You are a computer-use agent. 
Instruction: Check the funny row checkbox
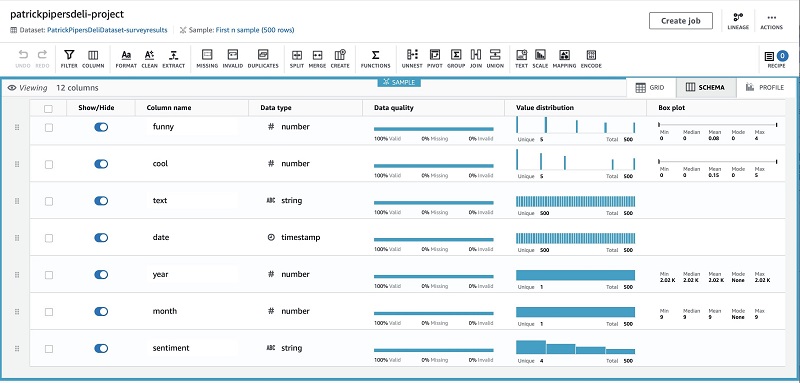click(48, 127)
